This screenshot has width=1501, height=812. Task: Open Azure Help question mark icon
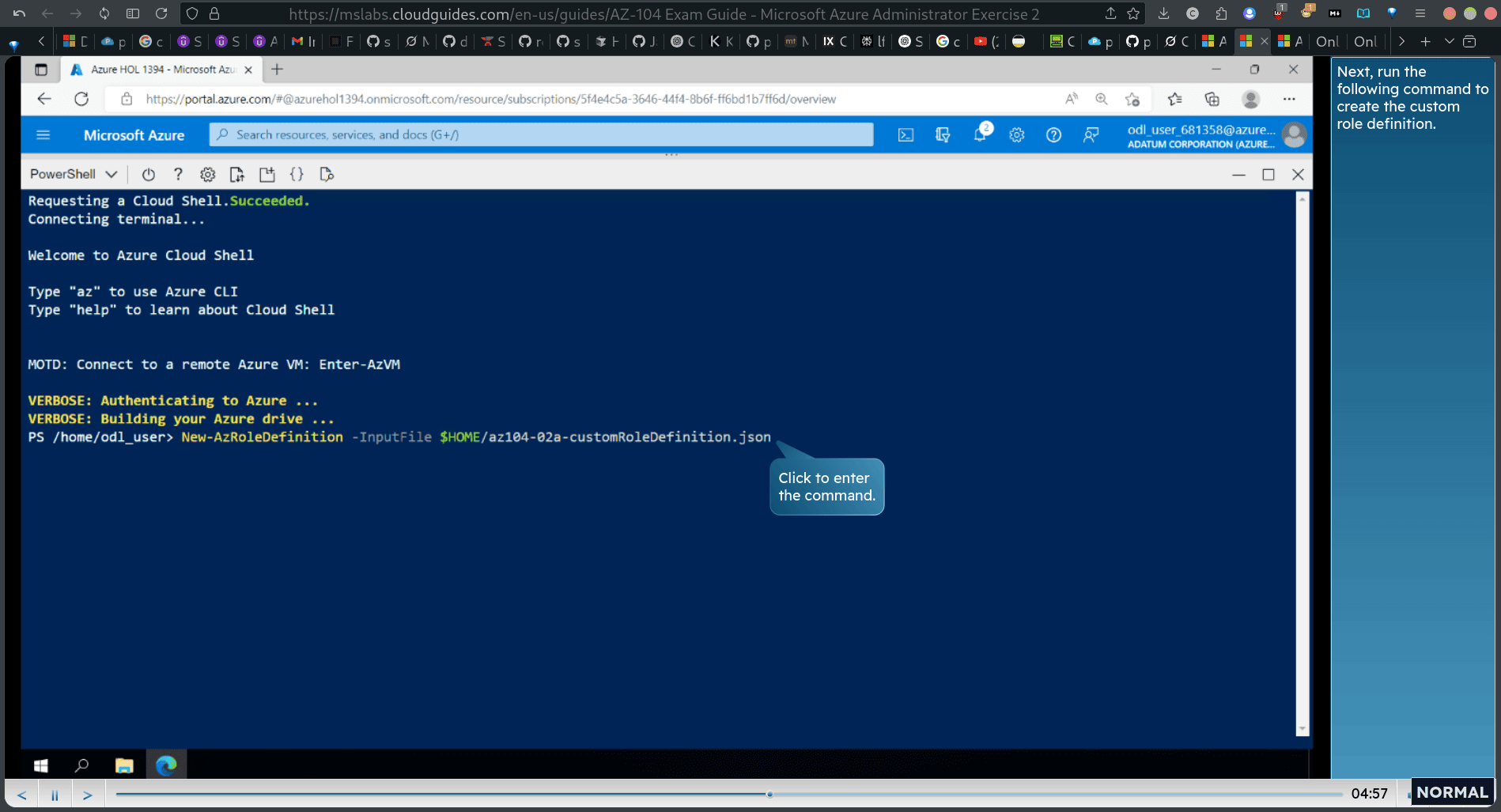pos(1053,135)
